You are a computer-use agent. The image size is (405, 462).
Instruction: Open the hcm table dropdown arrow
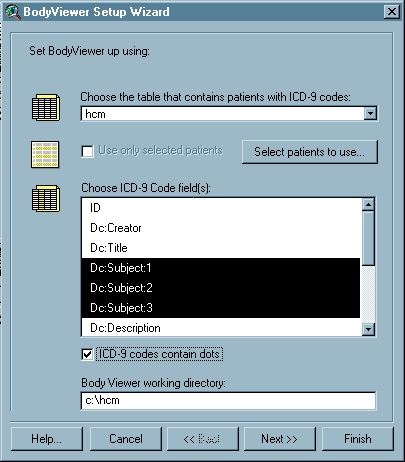pos(370,114)
